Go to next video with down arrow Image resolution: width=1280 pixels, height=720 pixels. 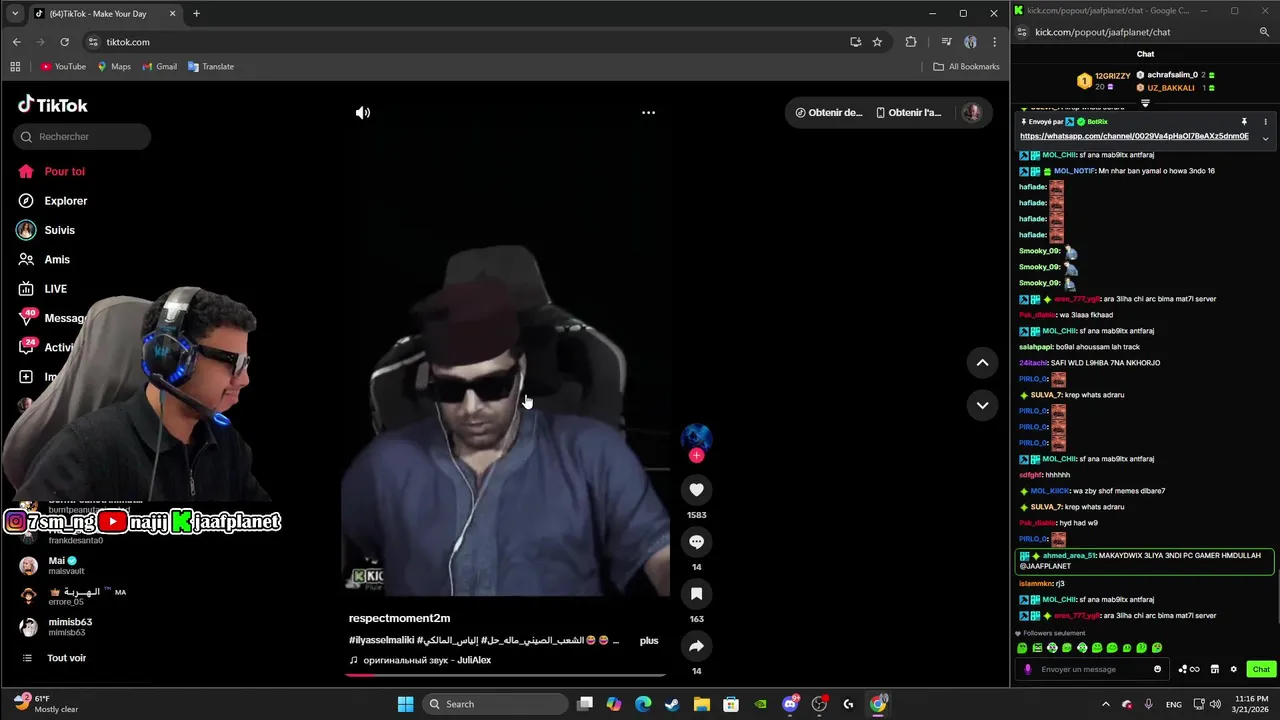[x=982, y=405]
